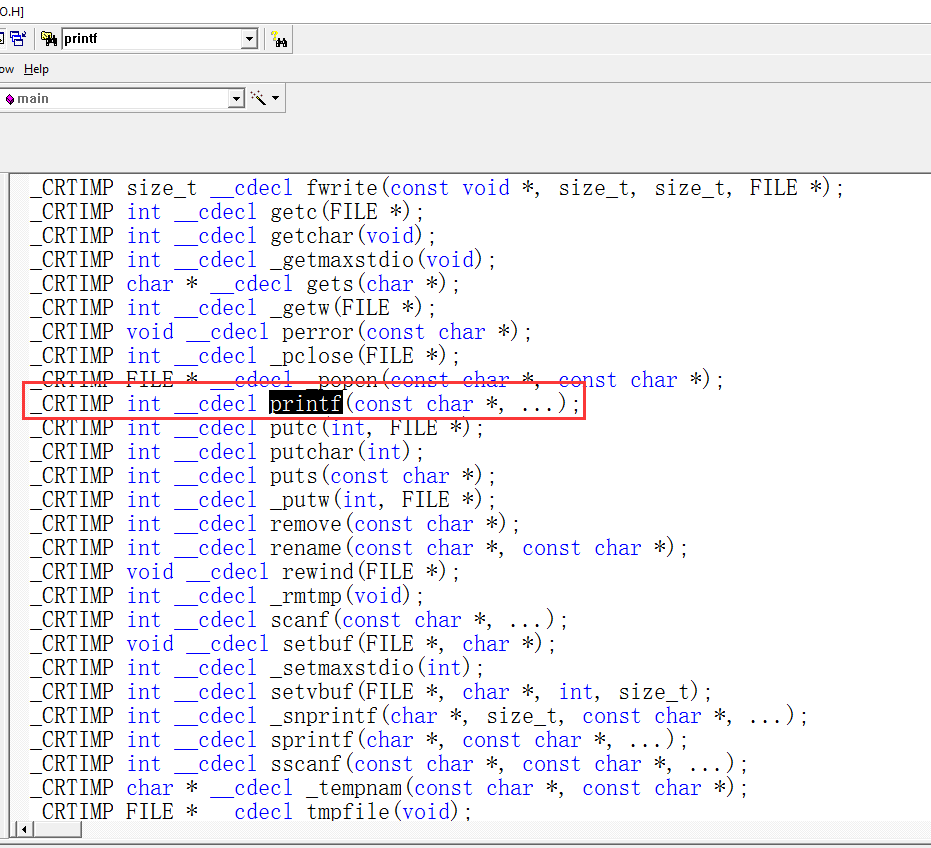Viewport: 931px width, 848px height.
Task: Open the WizardBar actions wand icon
Action: [258, 98]
